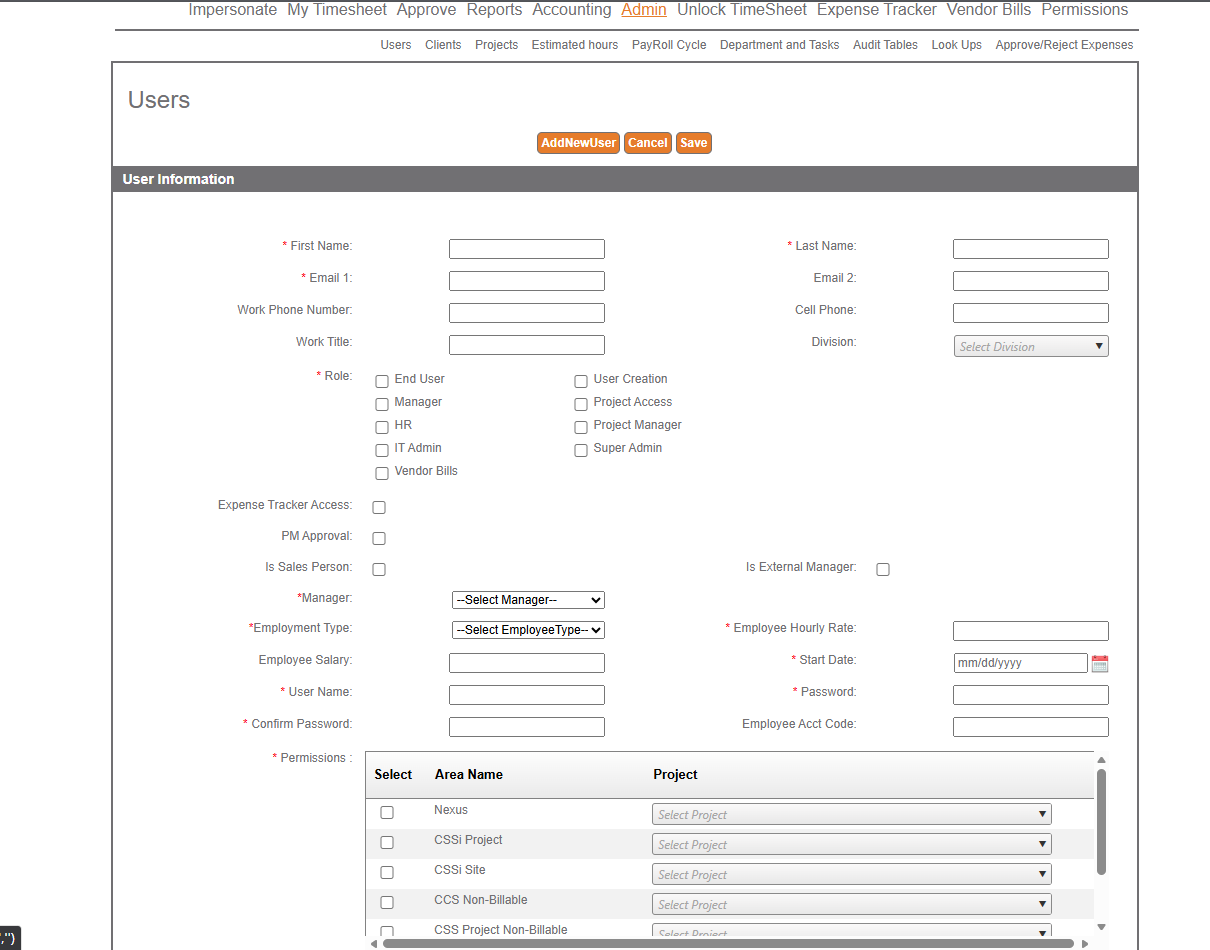Viewport: 1210px width, 950px height.
Task: Focus the Work Title input field
Action: [527, 345]
